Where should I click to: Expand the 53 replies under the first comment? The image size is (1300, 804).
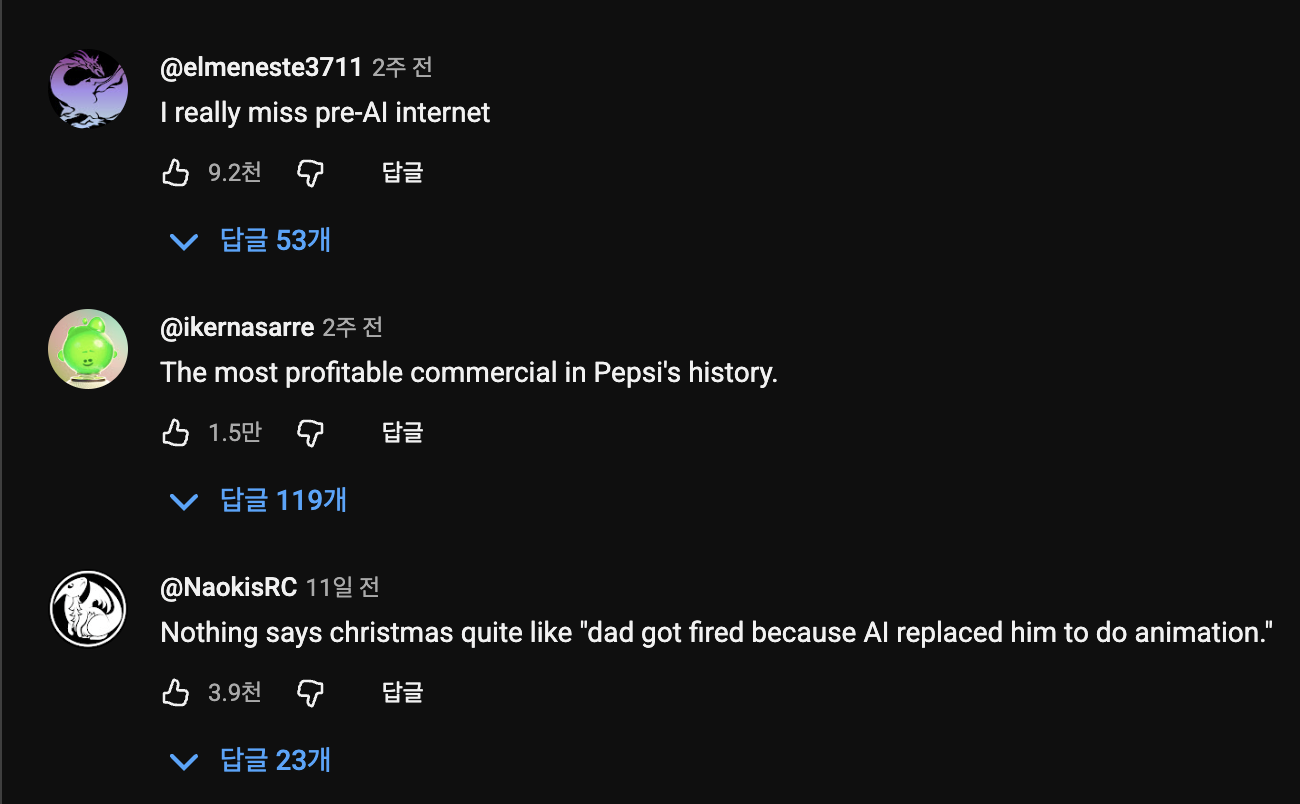275,240
